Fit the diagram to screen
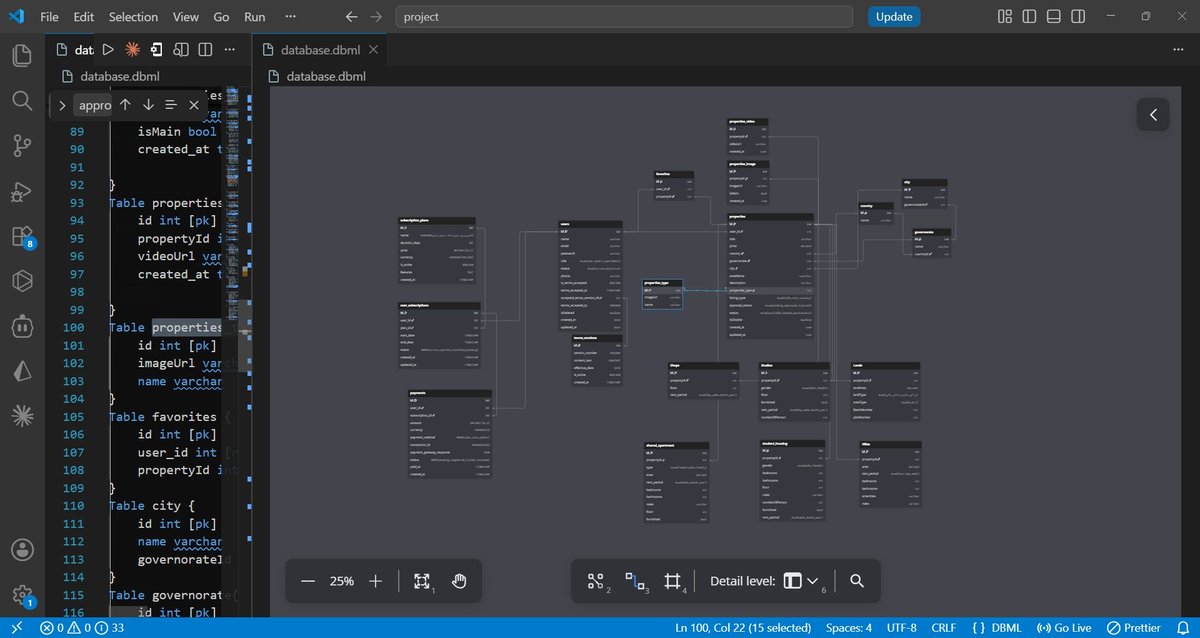 click(x=423, y=581)
